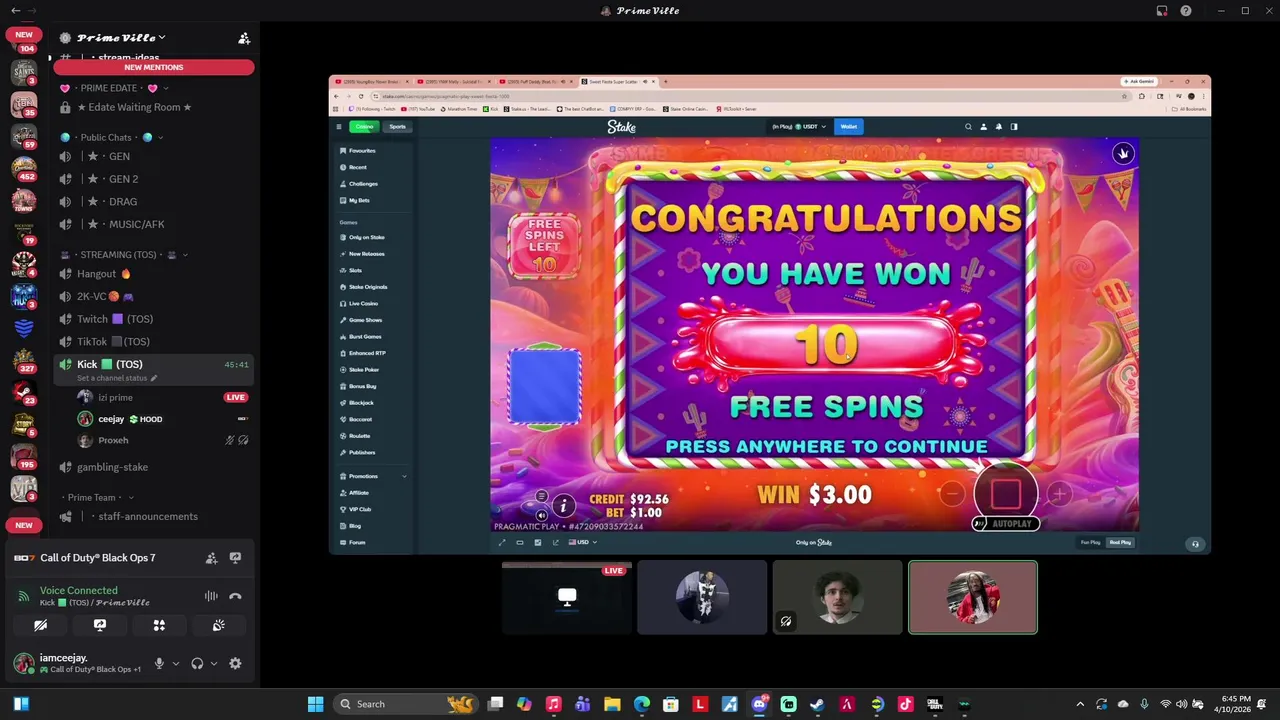The image size is (1280, 720).
Task: Open microphone input options chevron
Action: pyautogui.click(x=176, y=663)
